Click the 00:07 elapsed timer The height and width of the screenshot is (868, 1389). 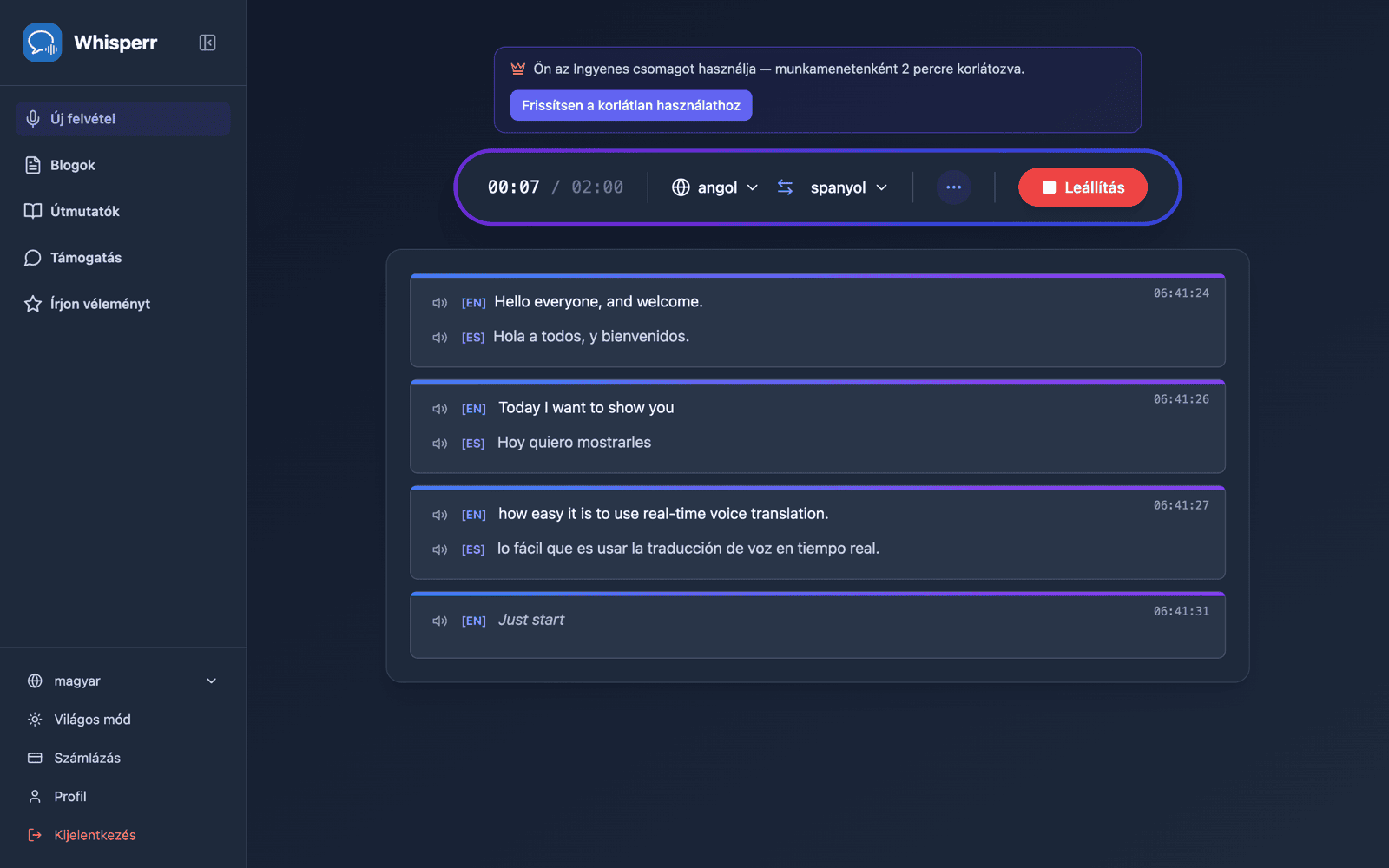click(x=514, y=187)
